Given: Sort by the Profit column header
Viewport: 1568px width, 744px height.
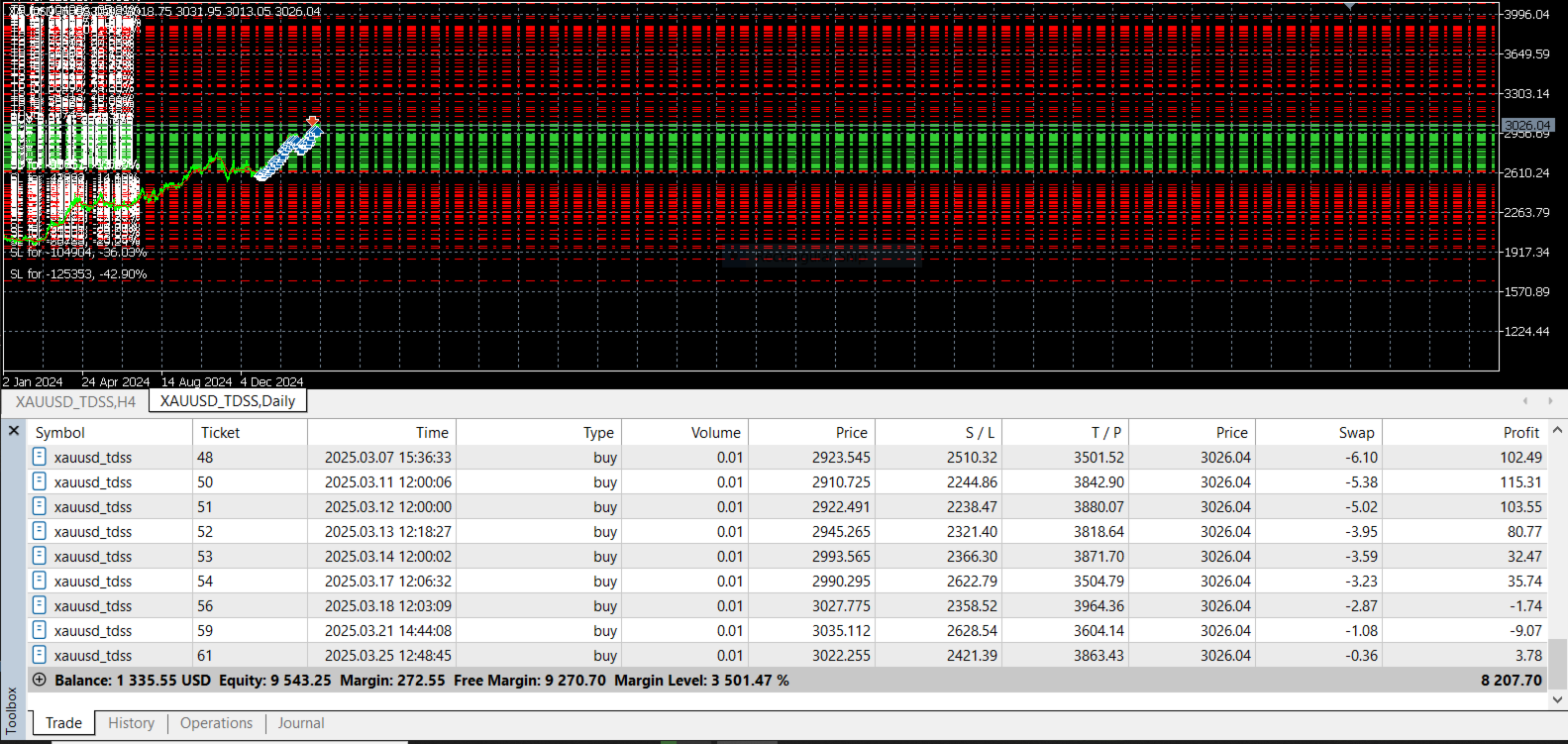Looking at the screenshot, I should click(1464, 432).
